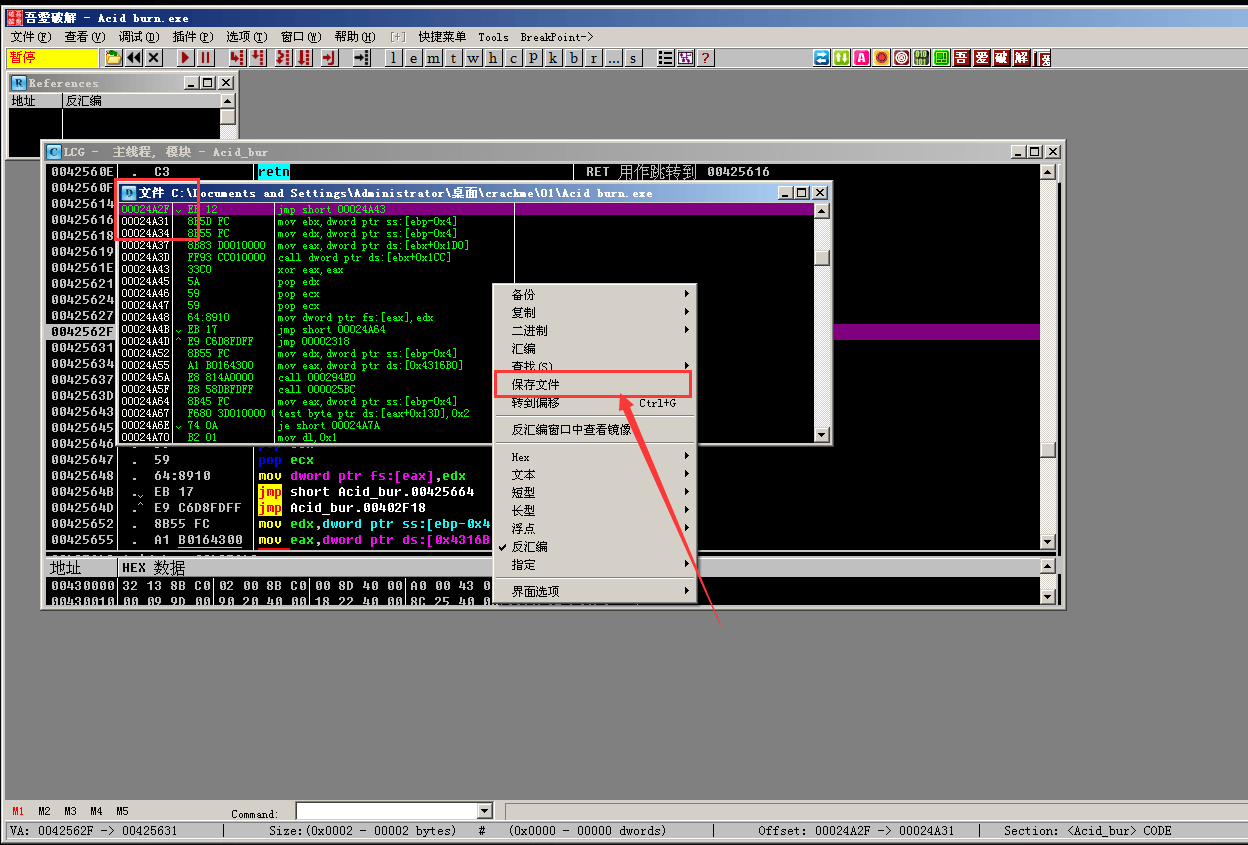Expand the 二进制 submenu
Image resolution: width=1248 pixels, height=845 pixels.
594,330
